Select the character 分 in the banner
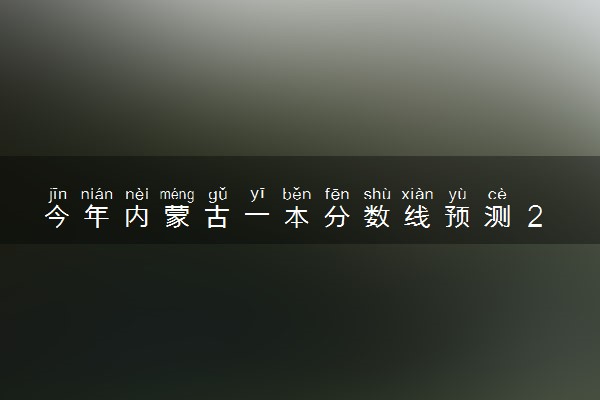 coord(337,217)
